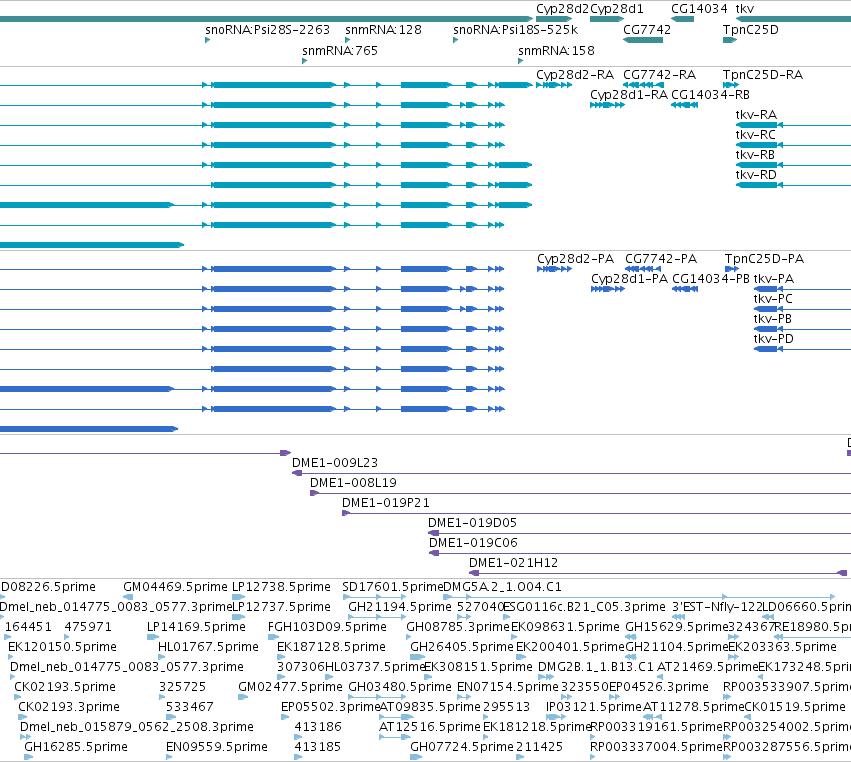The width and height of the screenshot is (851, 762).
Task: Click the tkv-PB protein label
Action: [x=773, y=319]
